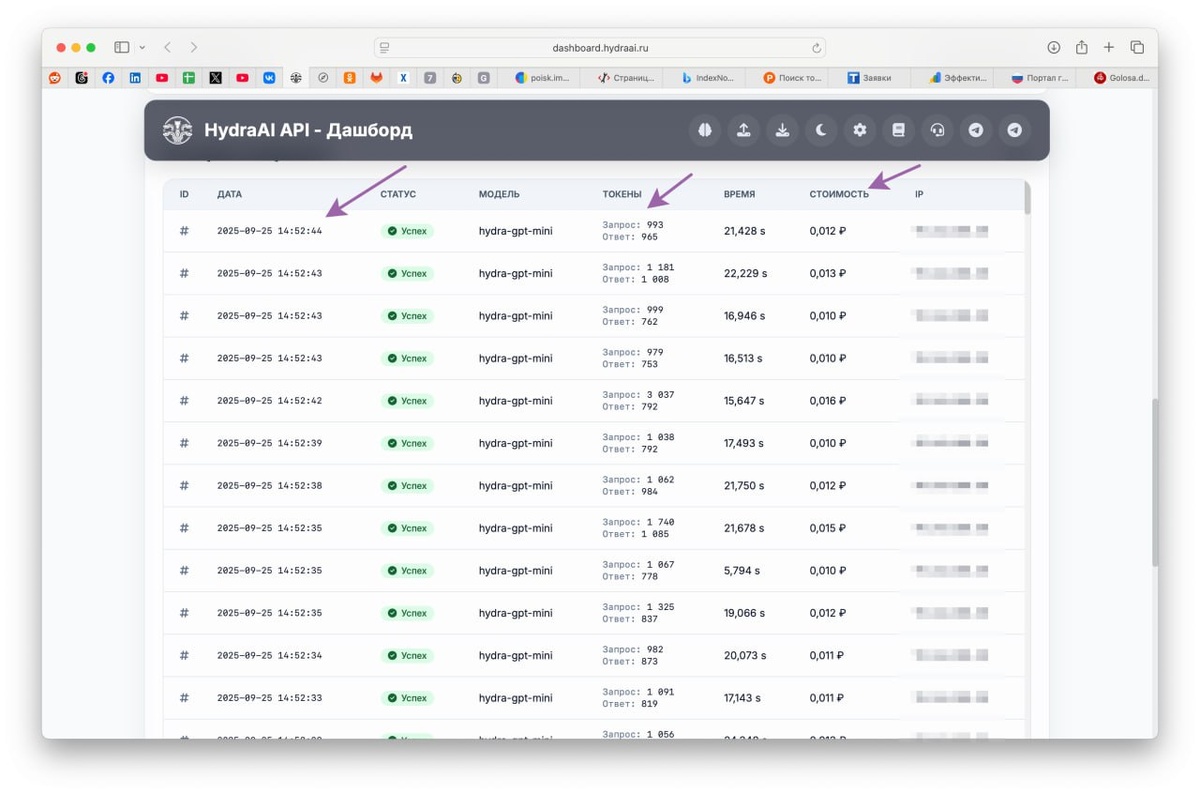This screenshot has width=1200, height=794.
Task: Click the 0,016 ₽ cost cell
Action: 828,400
